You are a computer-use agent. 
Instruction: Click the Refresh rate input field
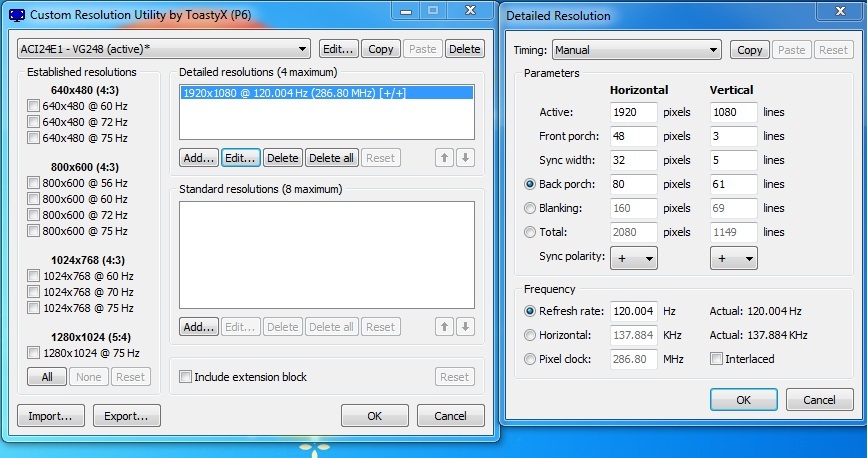(x=634, y=311)
